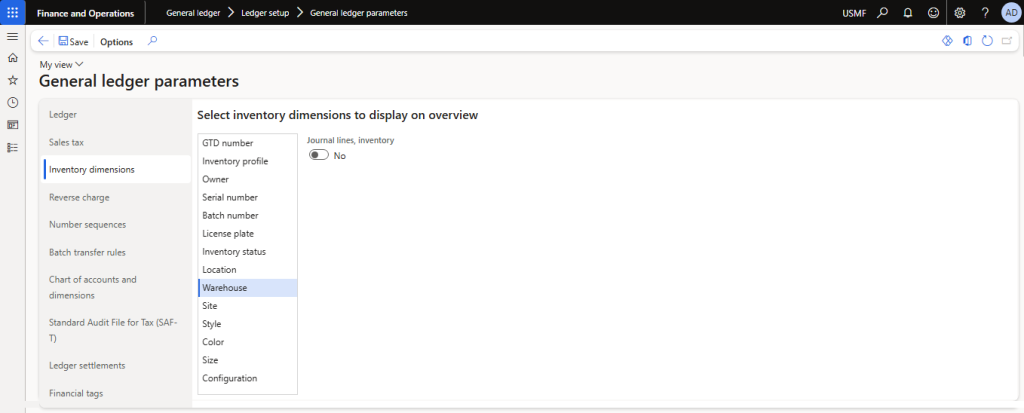Open the Settings gear icon
1024x413 pixels.
tap(960, 12)
